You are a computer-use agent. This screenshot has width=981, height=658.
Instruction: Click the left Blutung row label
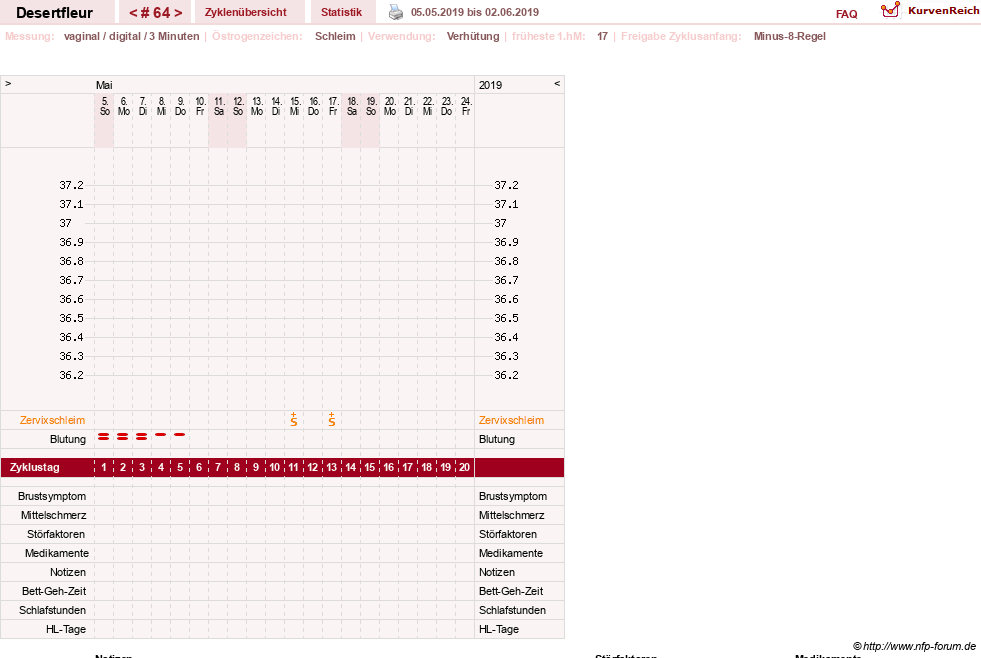pyautogui.click(x=68, y=439)
